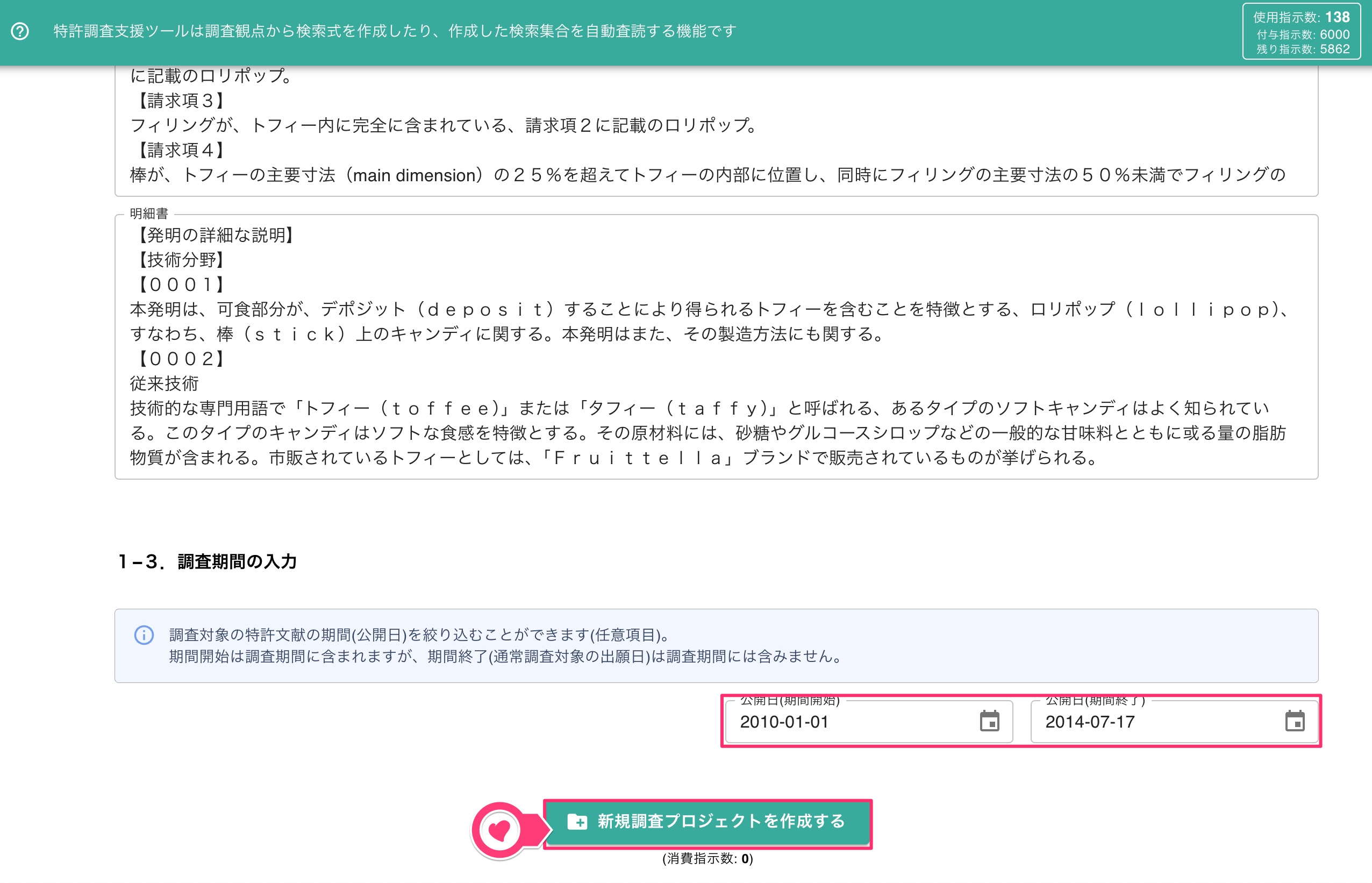Click start date field showing 2010-01-01
Viewport: 1372px width, 883px height.
click(868, 721)
